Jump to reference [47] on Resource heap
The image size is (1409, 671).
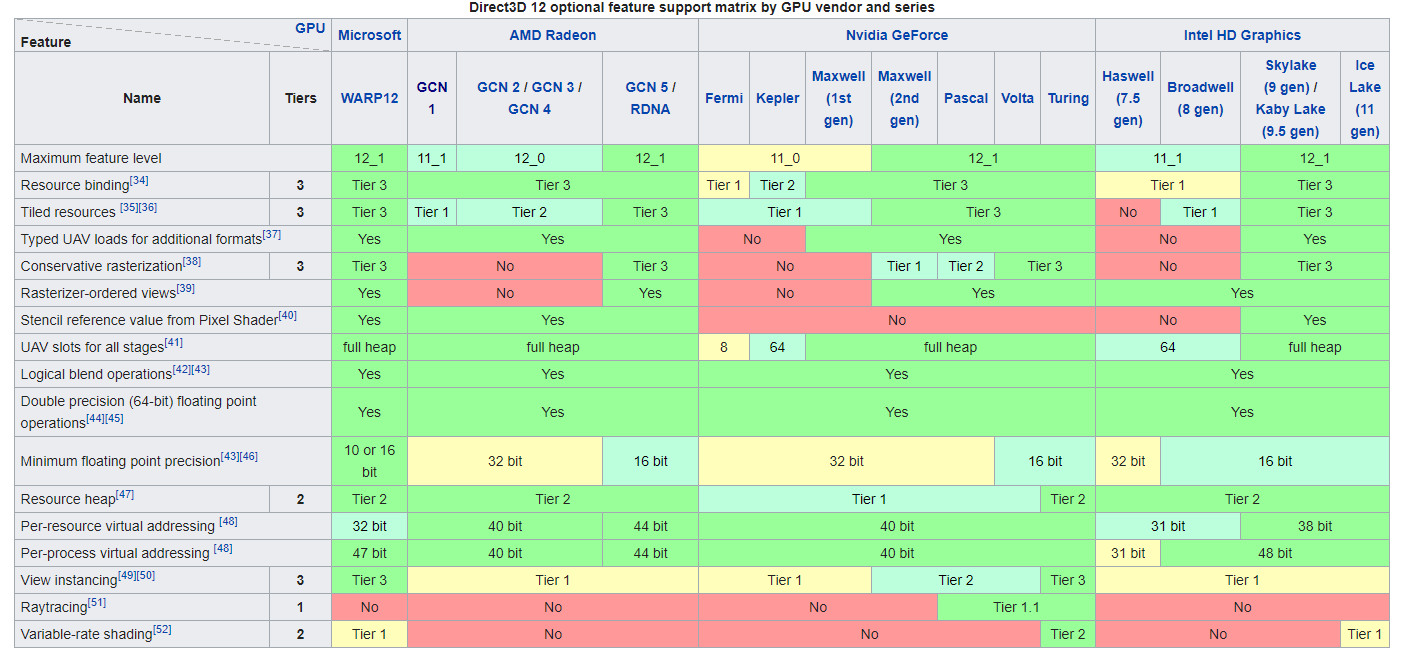[x=124, y=495]
